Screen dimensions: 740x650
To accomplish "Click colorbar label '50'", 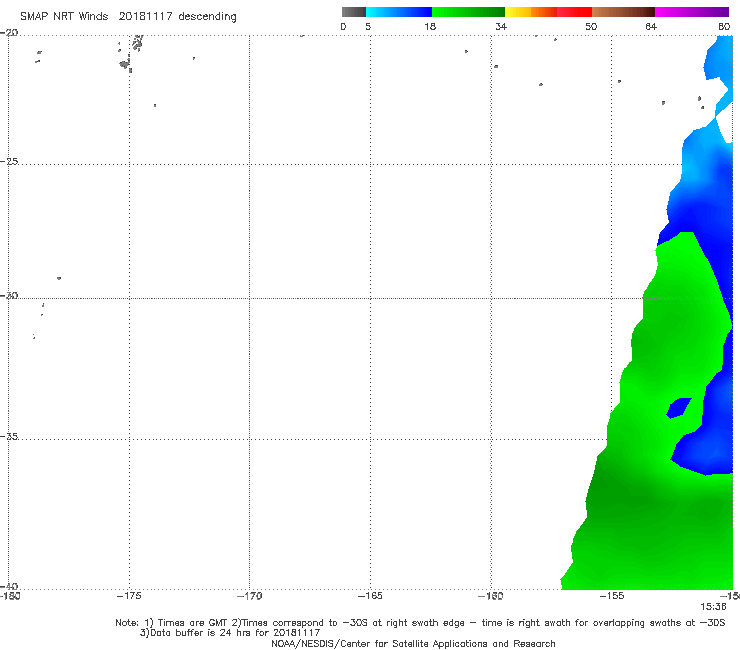I will pos(591,27).
